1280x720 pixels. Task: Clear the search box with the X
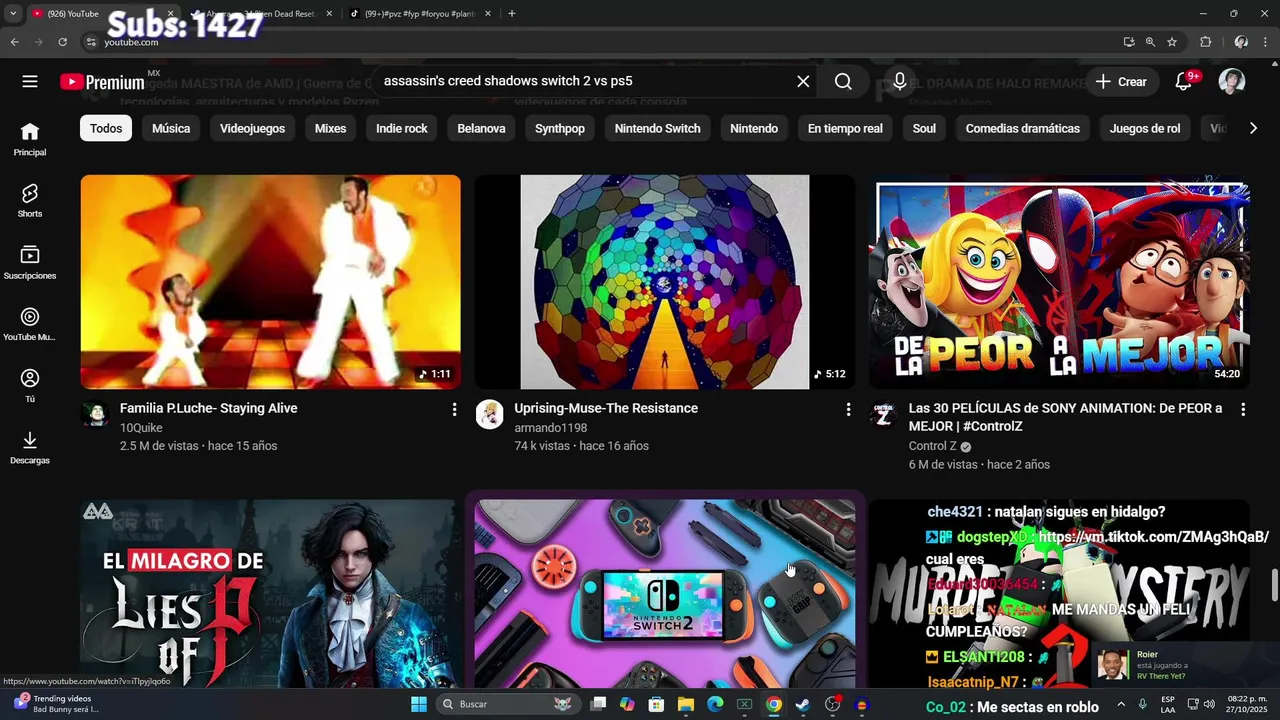pos(803,82)
